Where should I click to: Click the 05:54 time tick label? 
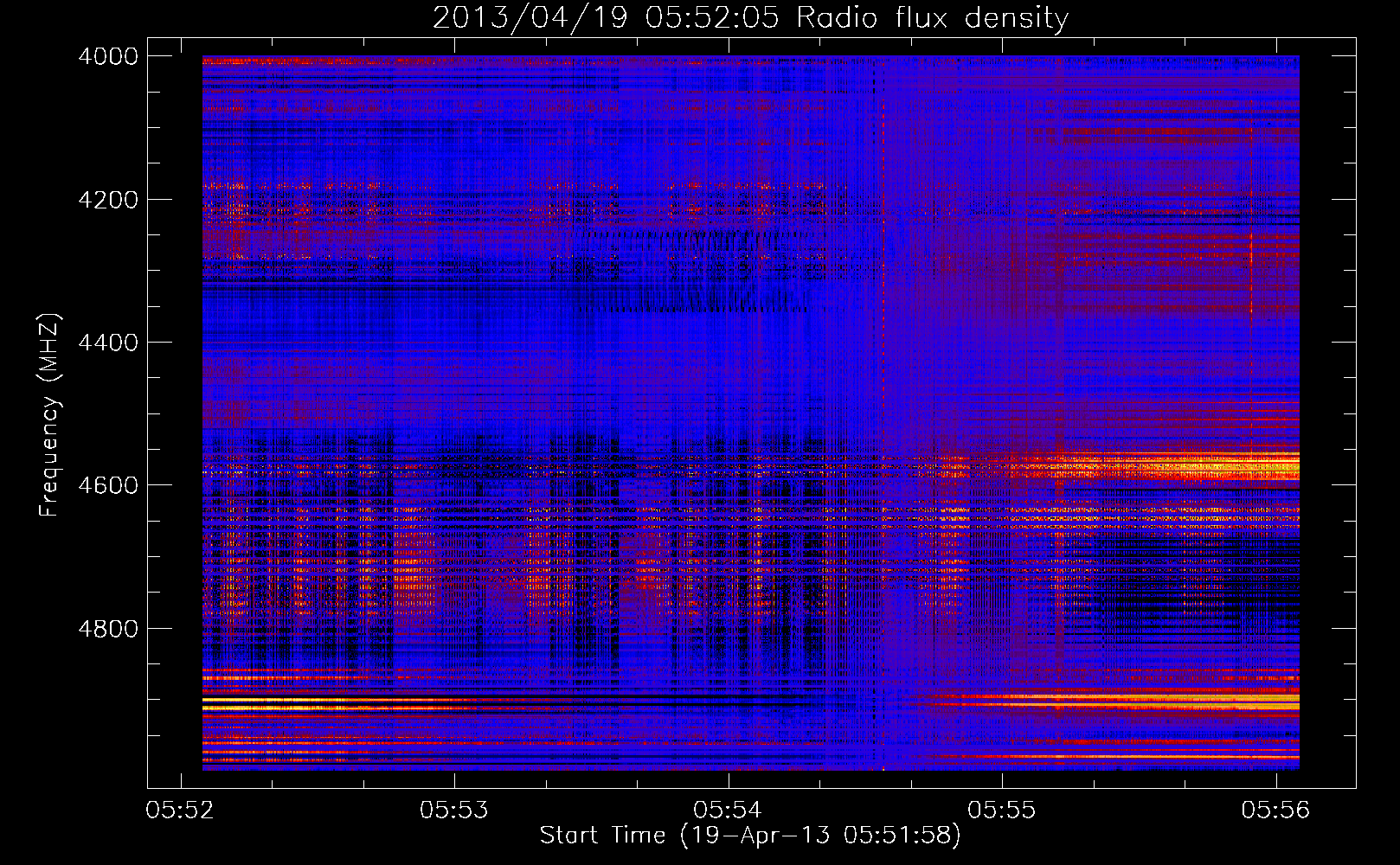tap(728, 810)
